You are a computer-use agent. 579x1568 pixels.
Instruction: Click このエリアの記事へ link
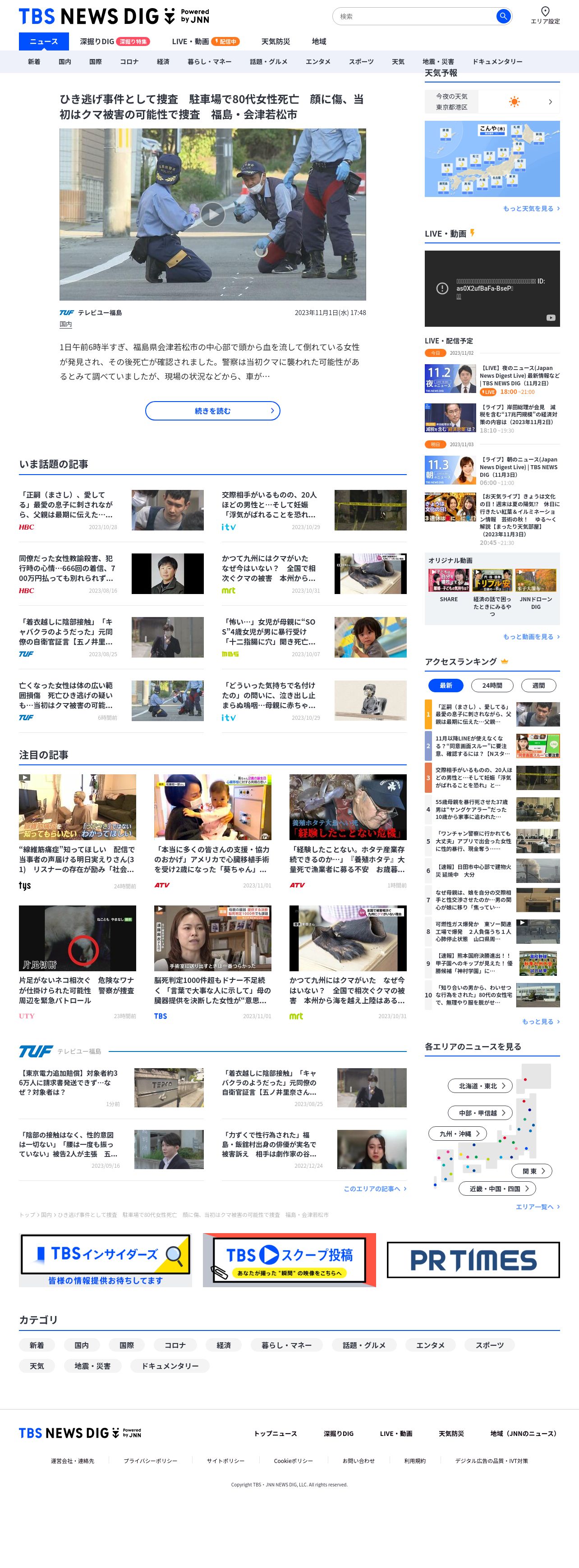tap(375, 1188)
